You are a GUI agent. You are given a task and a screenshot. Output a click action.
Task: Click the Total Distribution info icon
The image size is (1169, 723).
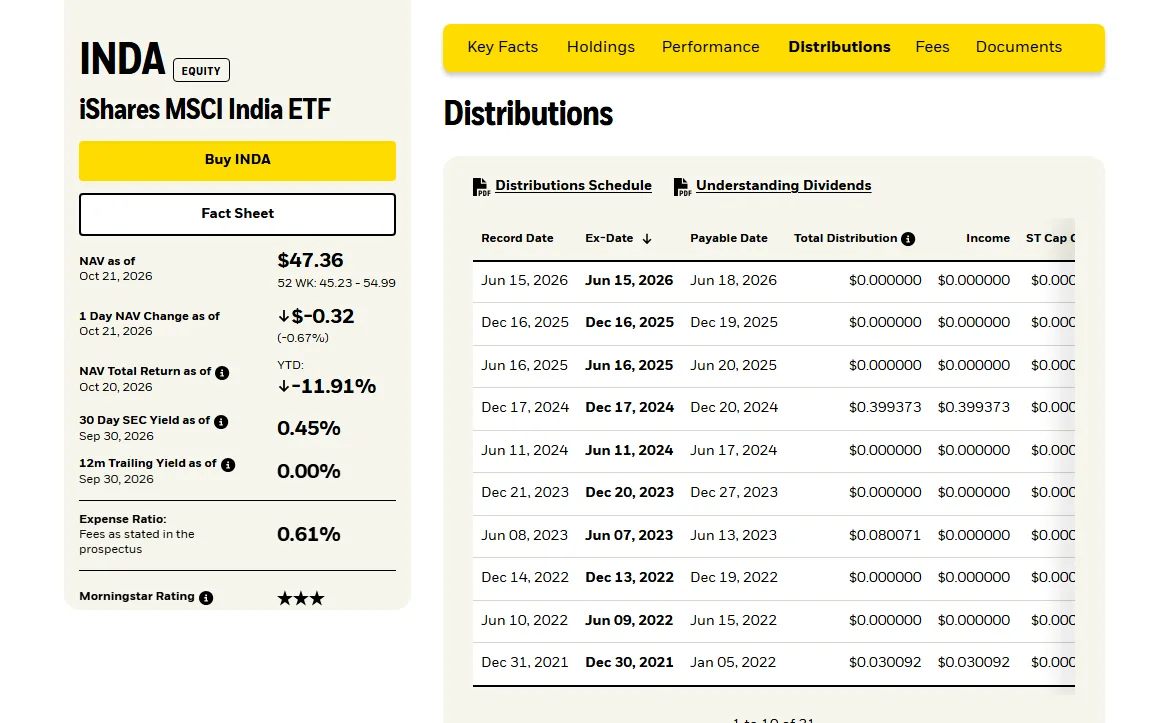[908, 239]
